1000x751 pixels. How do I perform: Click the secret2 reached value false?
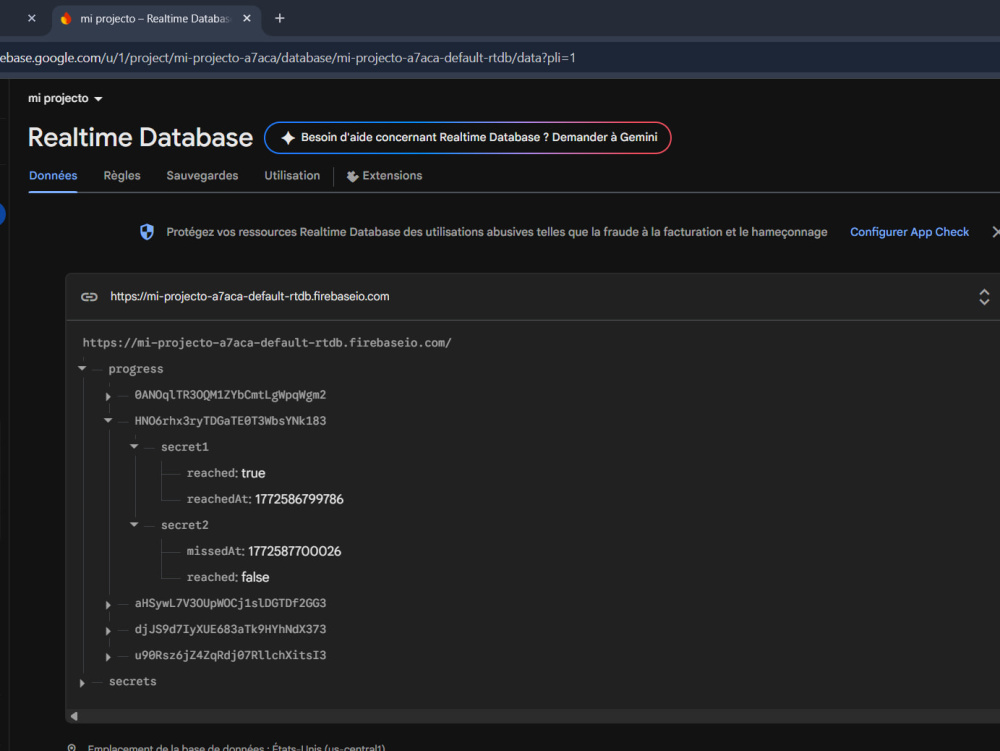tap(255, 577)
